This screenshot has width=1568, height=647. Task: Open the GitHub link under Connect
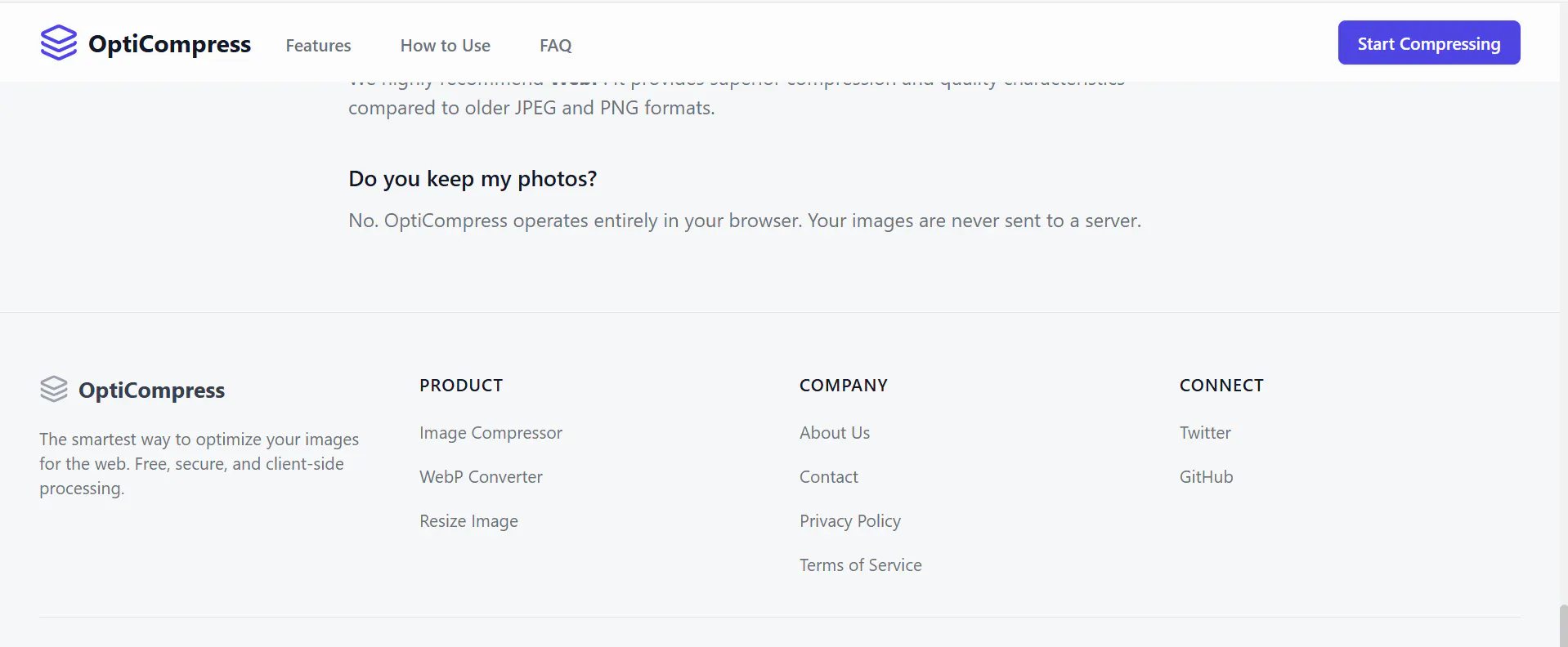[x=1207, y=477]
